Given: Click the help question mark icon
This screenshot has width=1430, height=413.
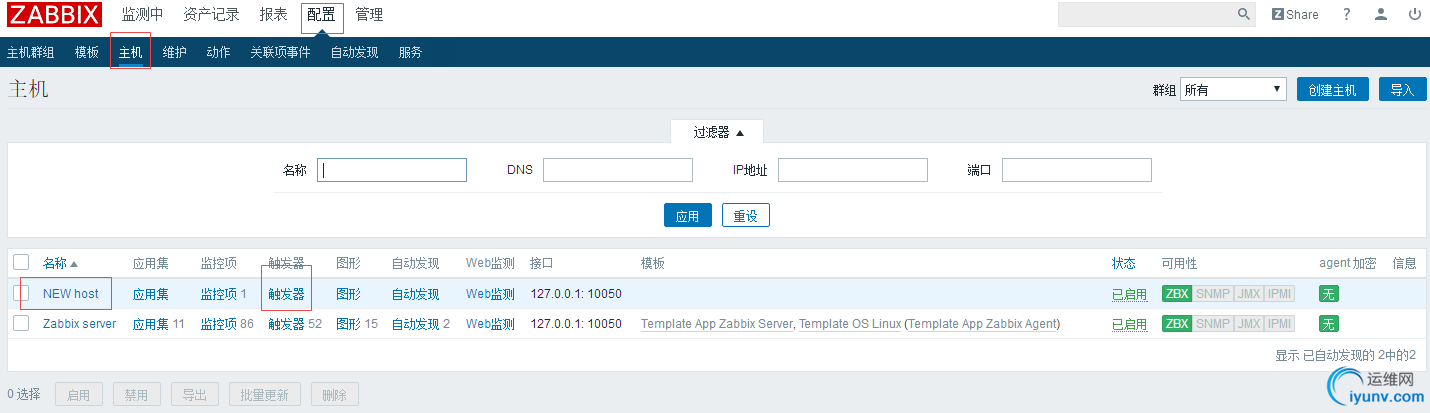Looking at the screenshot, I should (x=1347, y=14).
